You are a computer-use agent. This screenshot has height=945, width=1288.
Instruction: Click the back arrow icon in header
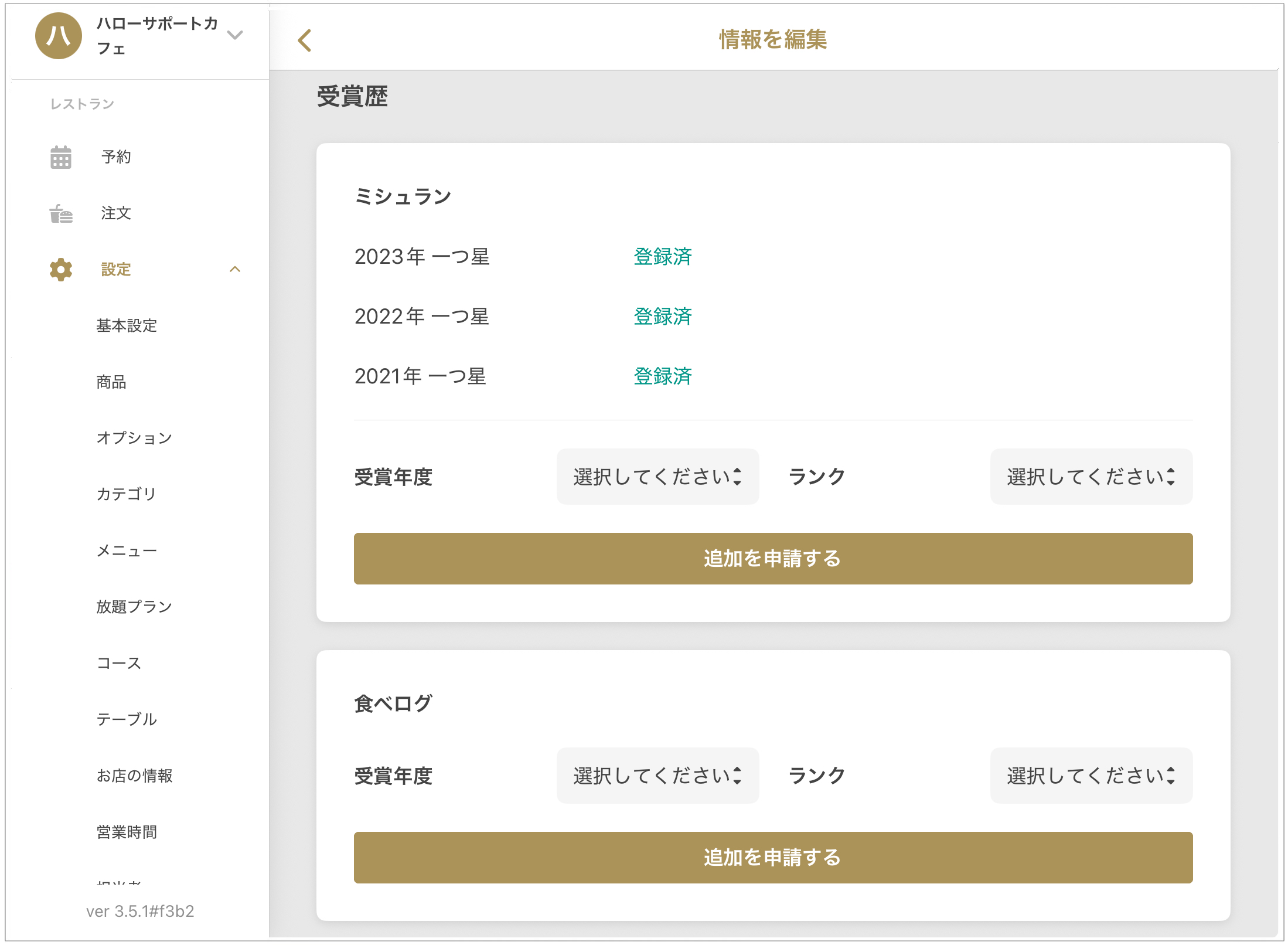pos(304,40)
